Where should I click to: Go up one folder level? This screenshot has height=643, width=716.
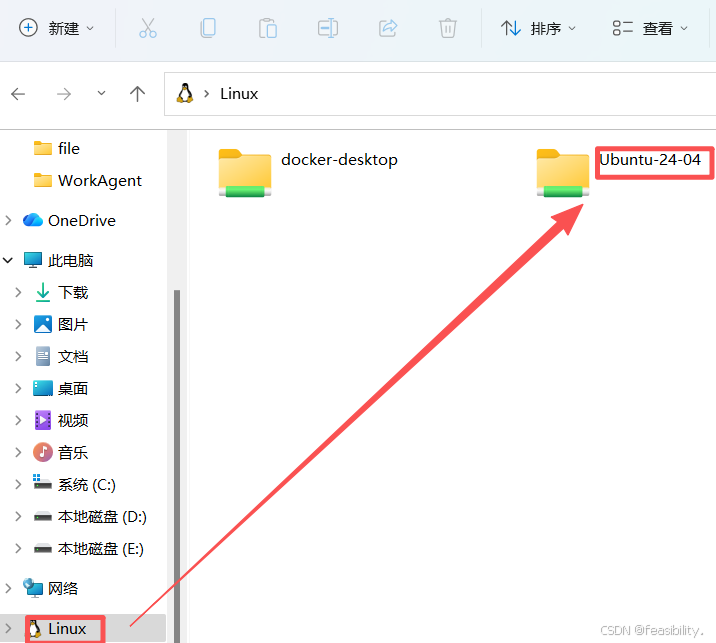coord(137,94)
